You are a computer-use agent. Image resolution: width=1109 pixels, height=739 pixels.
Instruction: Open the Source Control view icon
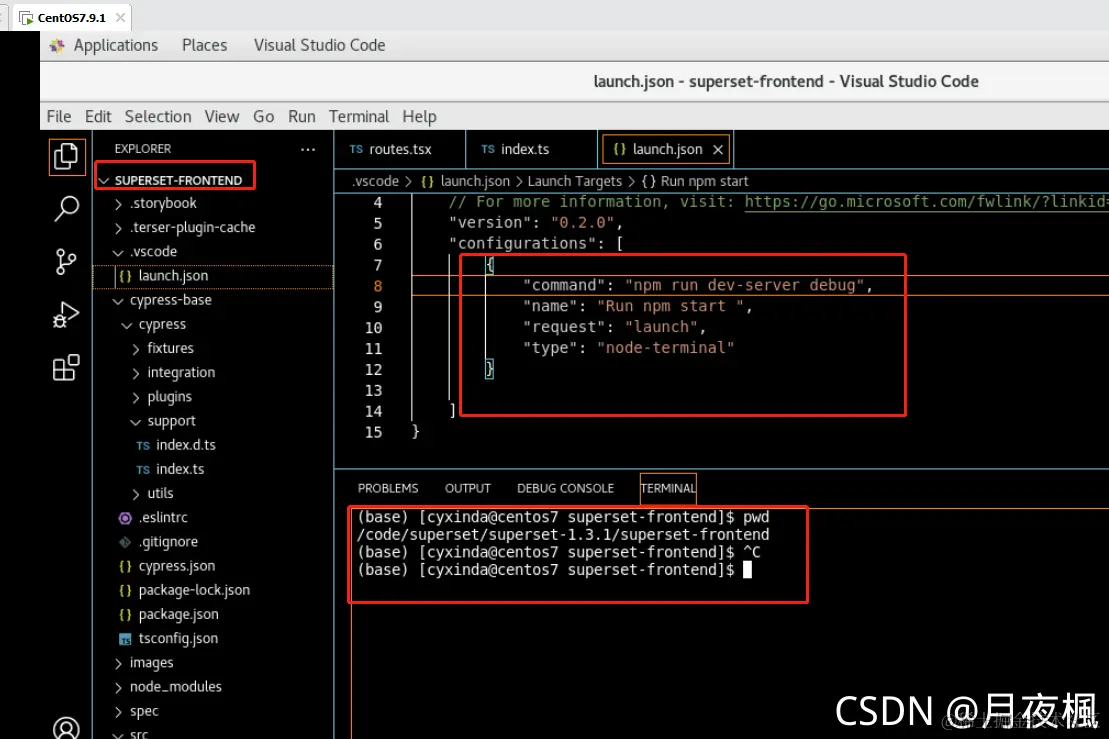point(66,262)
